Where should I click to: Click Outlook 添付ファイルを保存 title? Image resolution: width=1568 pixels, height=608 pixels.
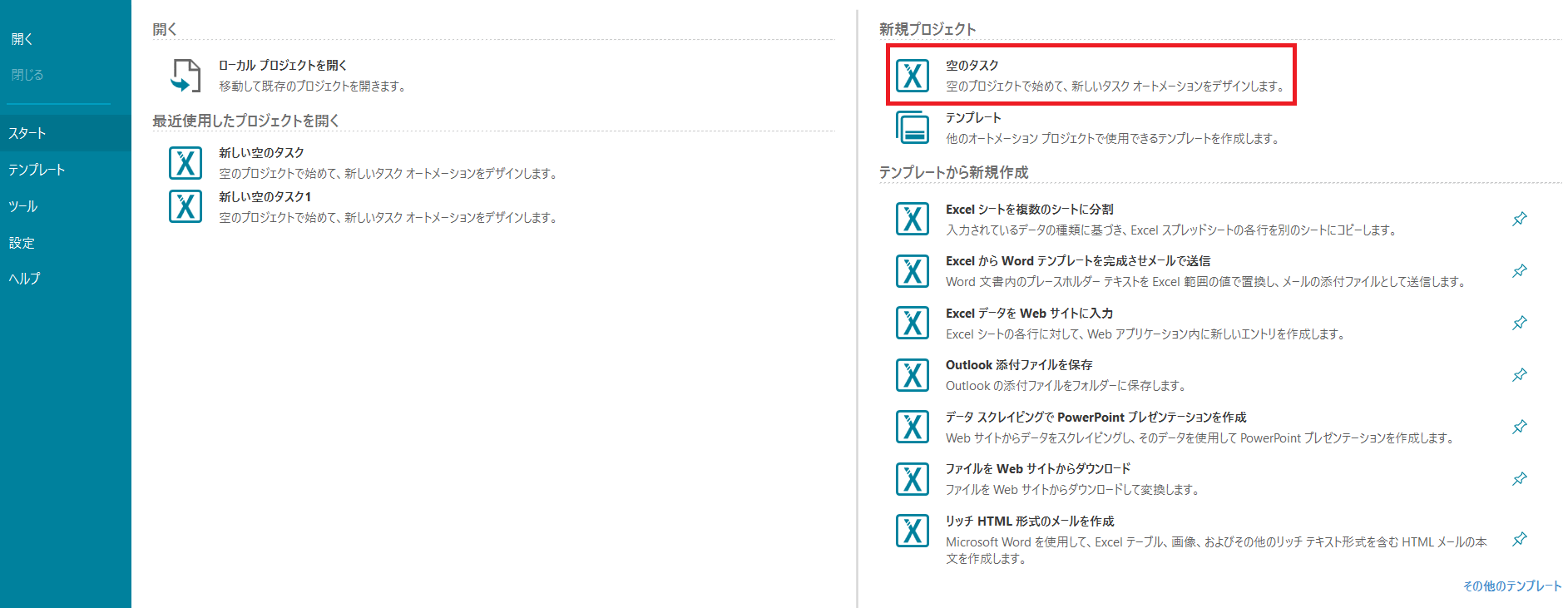(x=1019, y=365)
